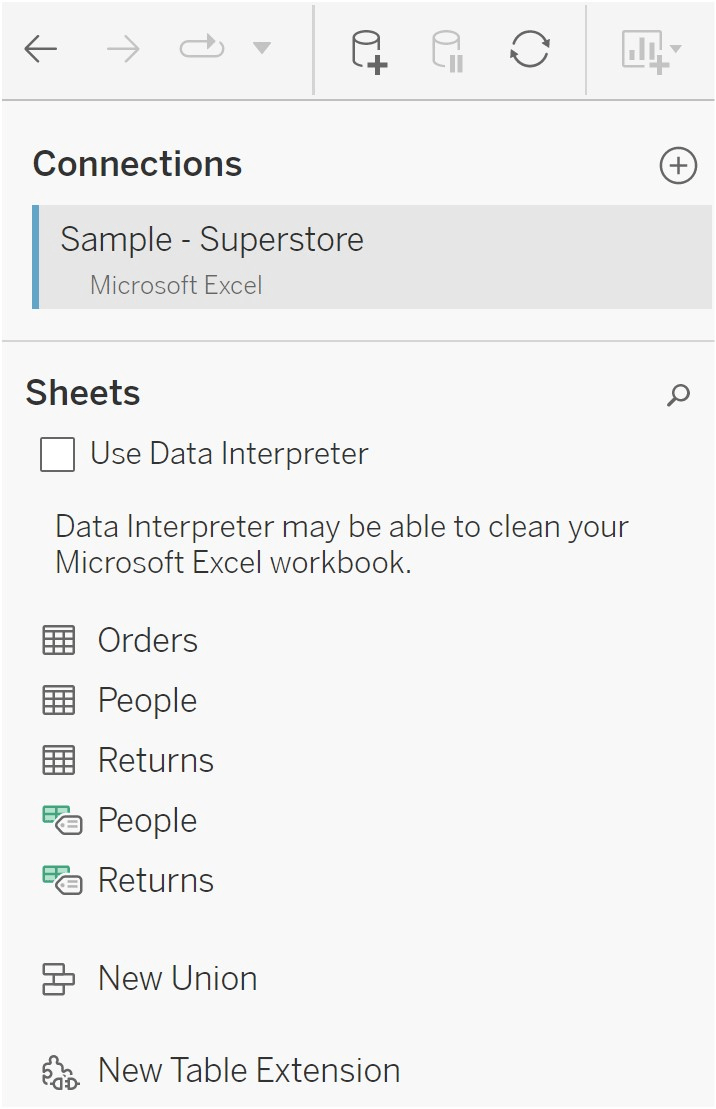Click the grayed-out Redo arrow icon
Screen dimensions: 716x1109
tap(200, 48)
